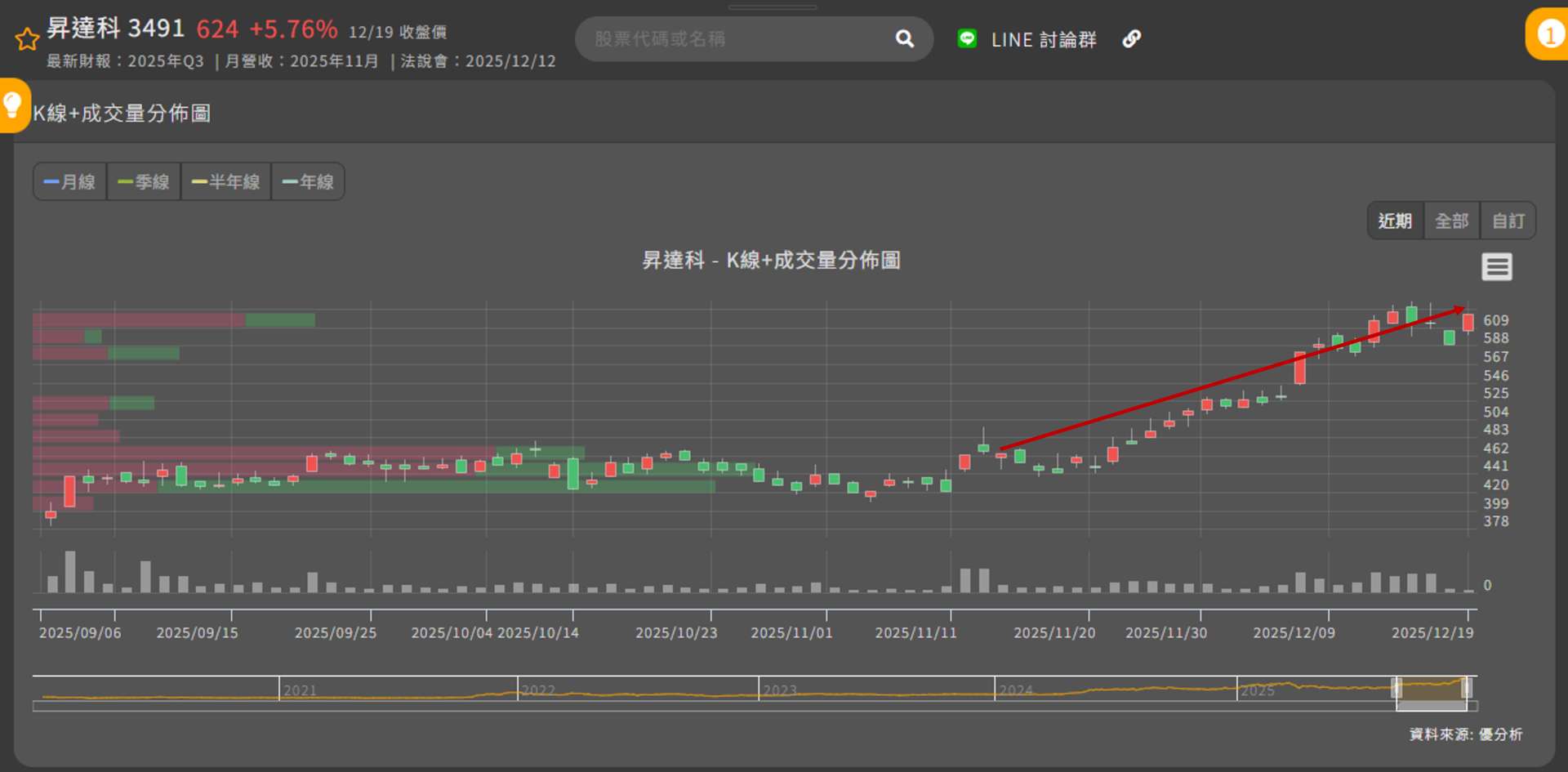This screenshot has width=1568, height=772.
Task: Toggle the 月線 moving average line
Action: click(x=69, y=181)
